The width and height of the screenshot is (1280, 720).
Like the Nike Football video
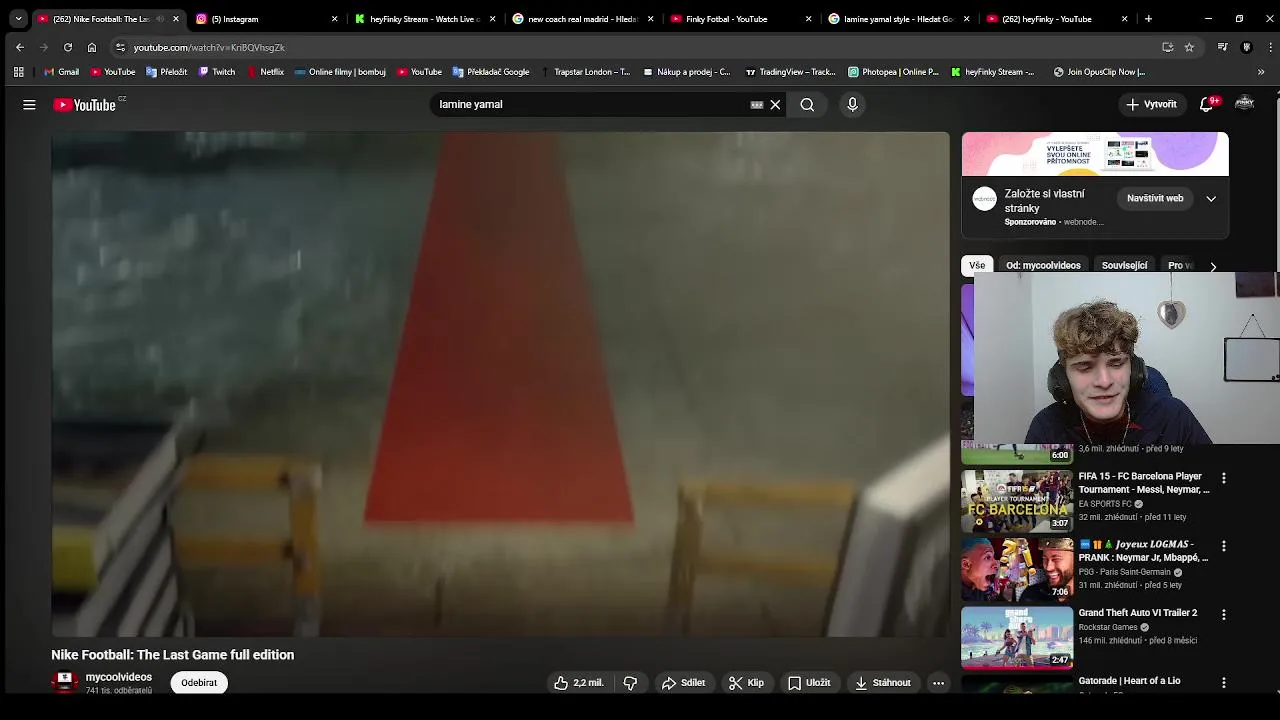[x=579, y=683]
